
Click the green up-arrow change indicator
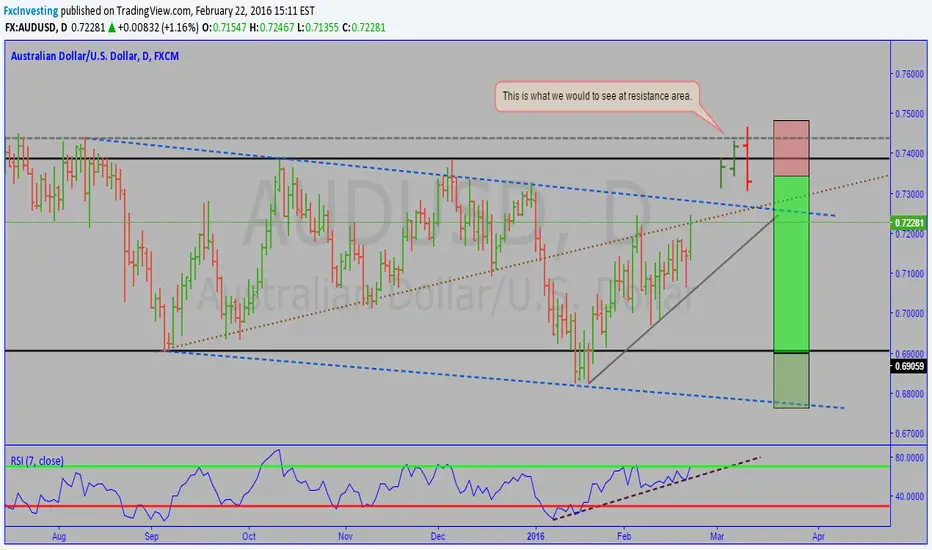(112, 27)
